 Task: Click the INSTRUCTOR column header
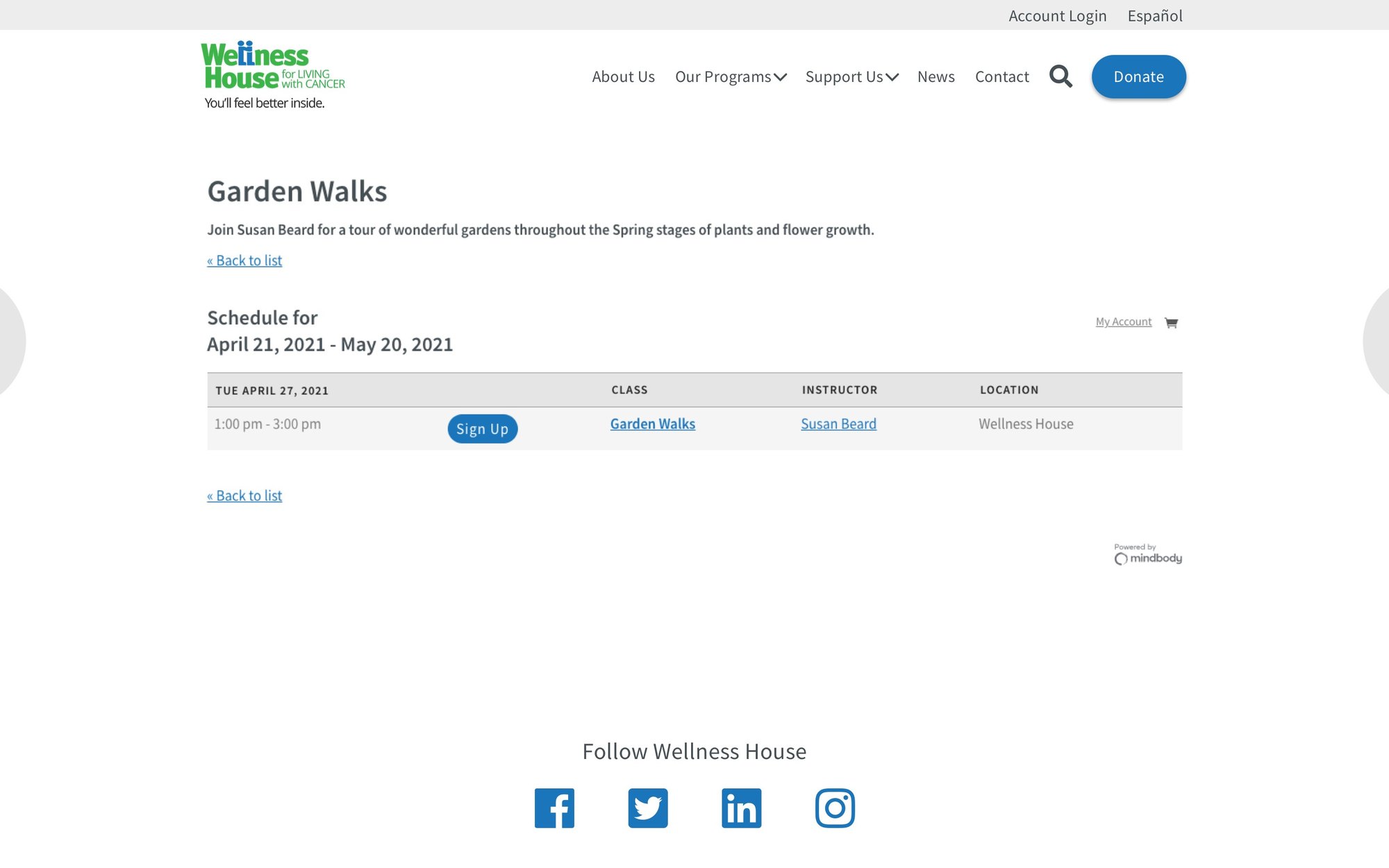(x=840, y=390)
